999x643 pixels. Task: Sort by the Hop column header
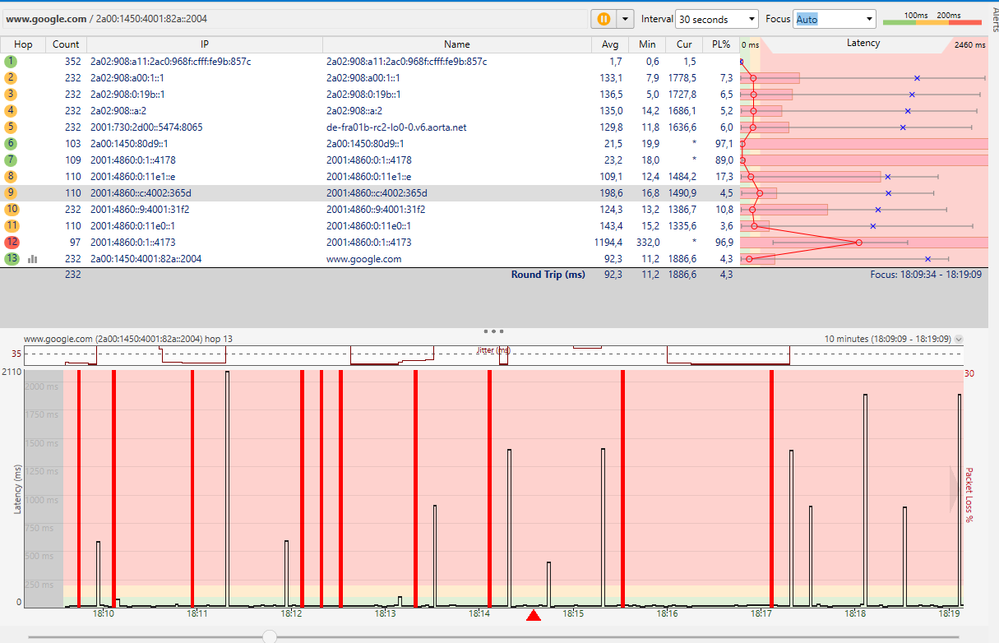tap(23, 45)
